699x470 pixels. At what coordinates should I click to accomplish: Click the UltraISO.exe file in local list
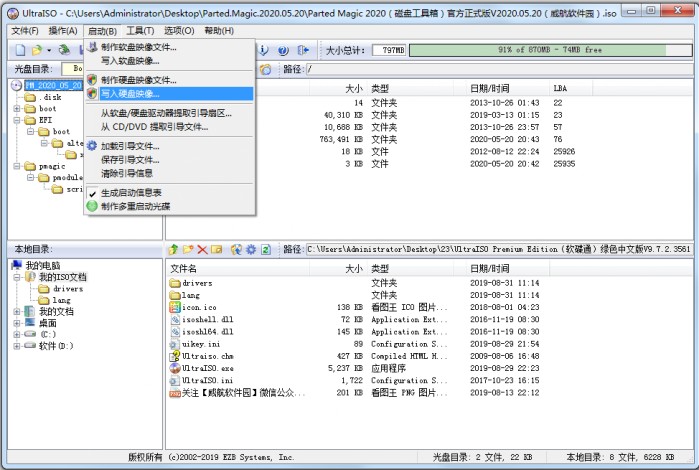click(x=208, y=368)
